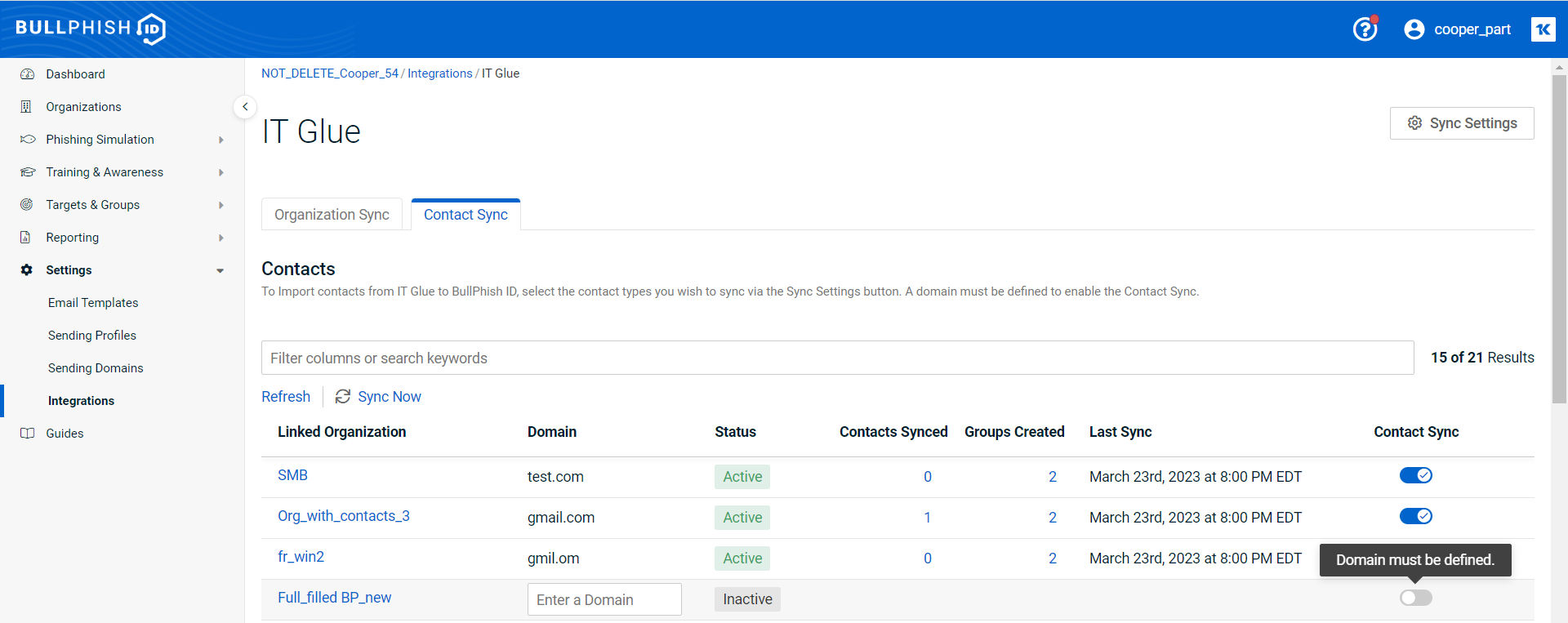Click the gmail.com domain cell
This screenshot has width=1568, height=623.
pyautogui.click(x=561, y=518)
